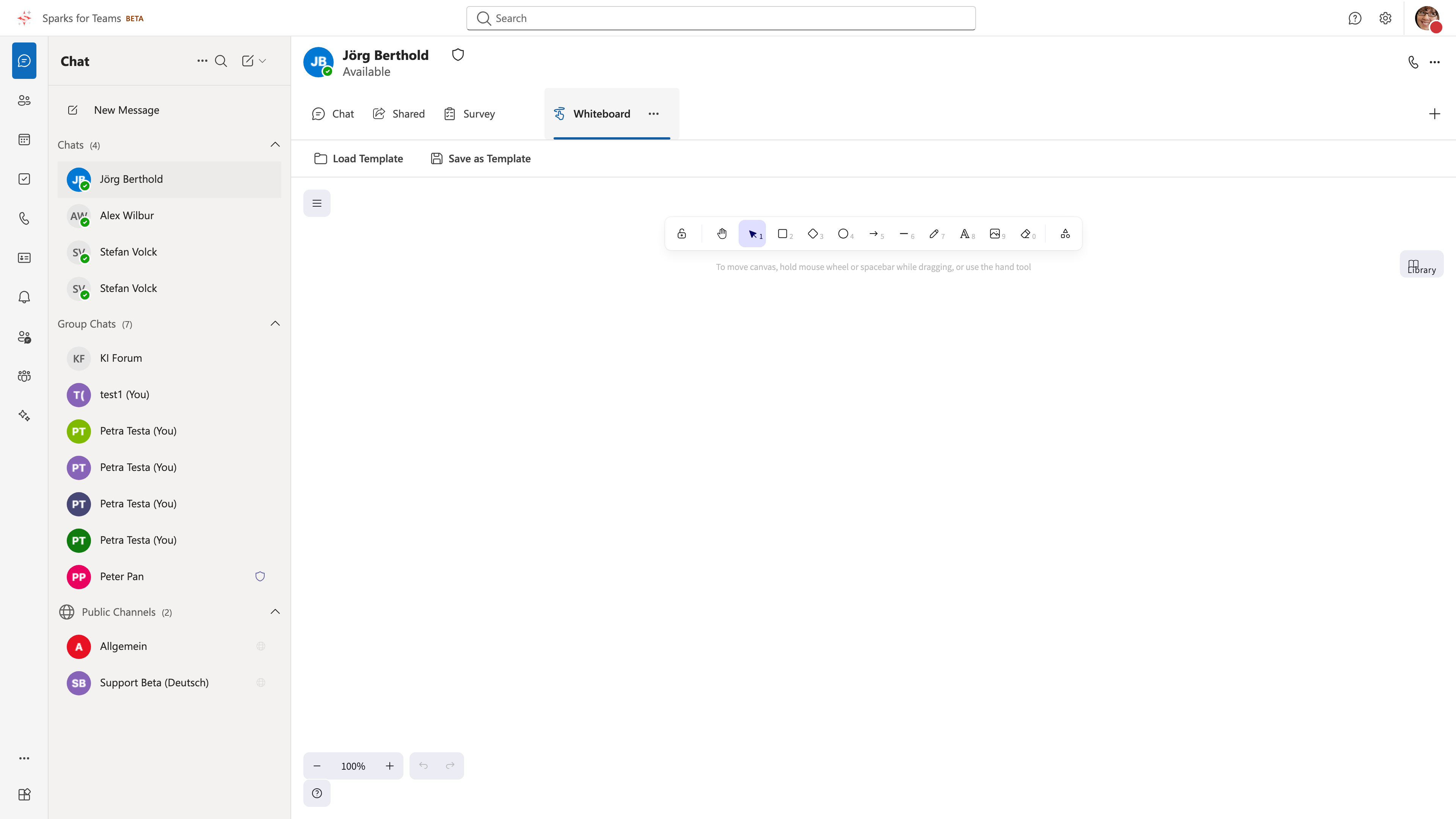
Task: Open the Support Beta (Deutsch) channel
Action: (x=169, y=683)
